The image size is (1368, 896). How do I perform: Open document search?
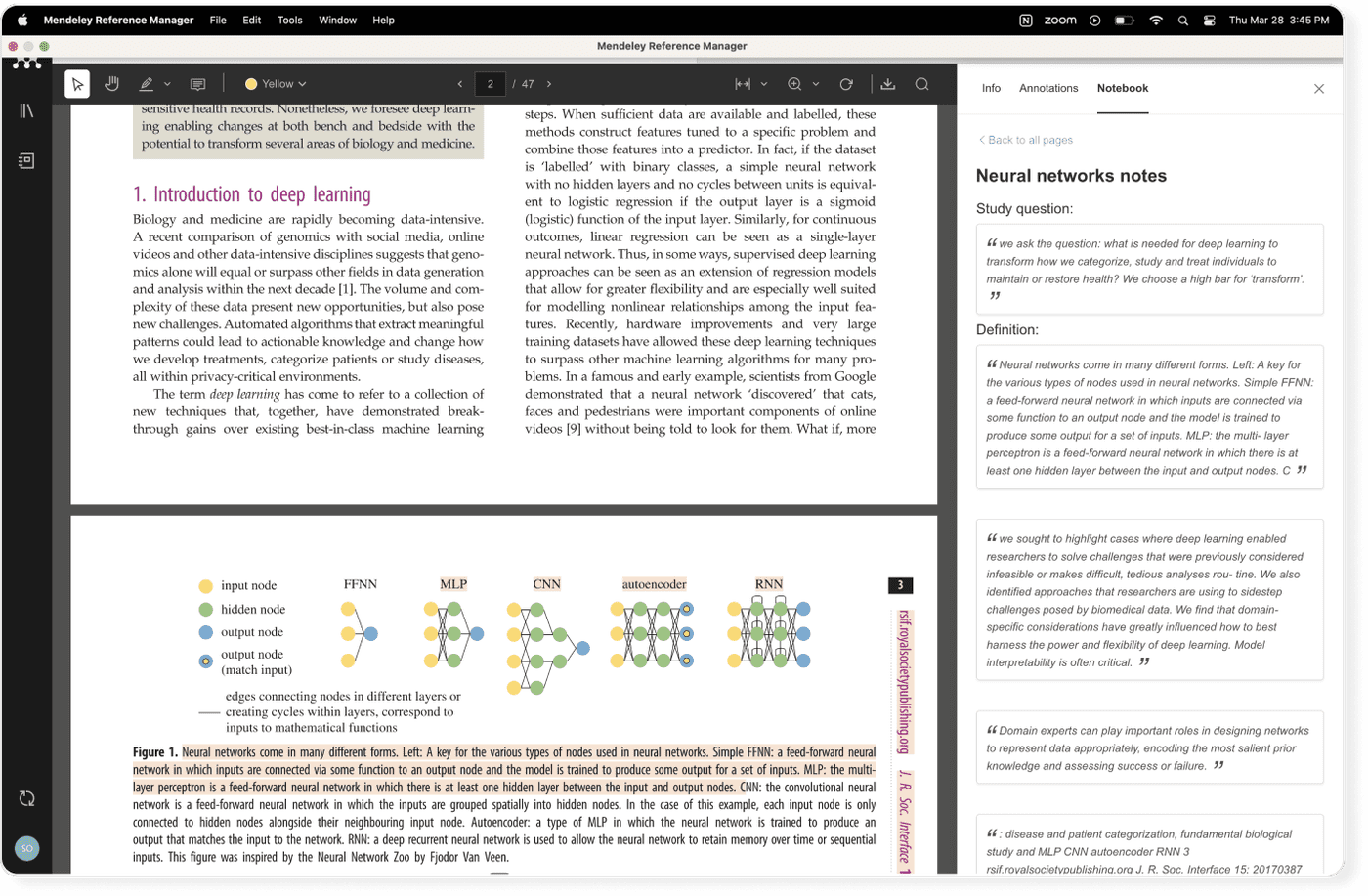(922, 84)
